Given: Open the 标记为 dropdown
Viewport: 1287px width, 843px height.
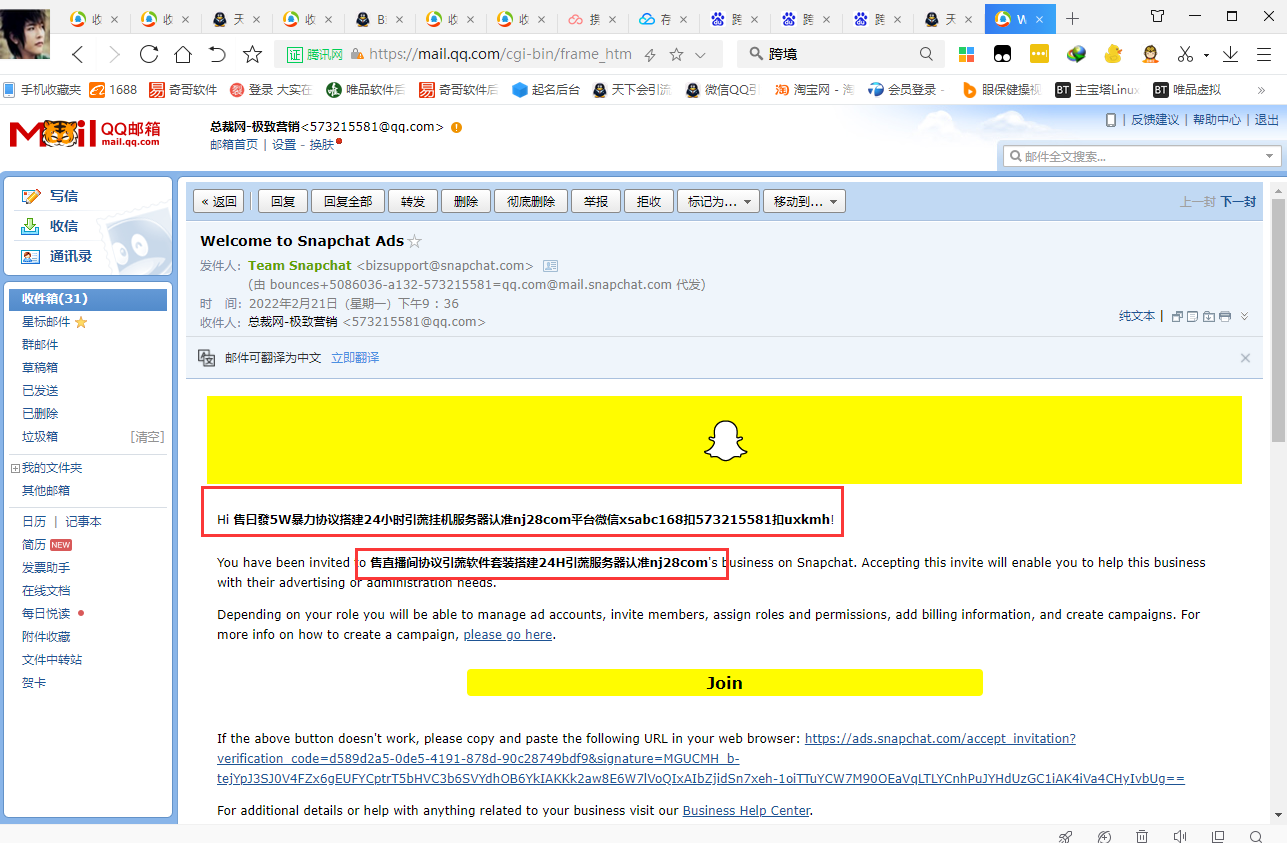Looking at the screenshot, I should [719, 201].
